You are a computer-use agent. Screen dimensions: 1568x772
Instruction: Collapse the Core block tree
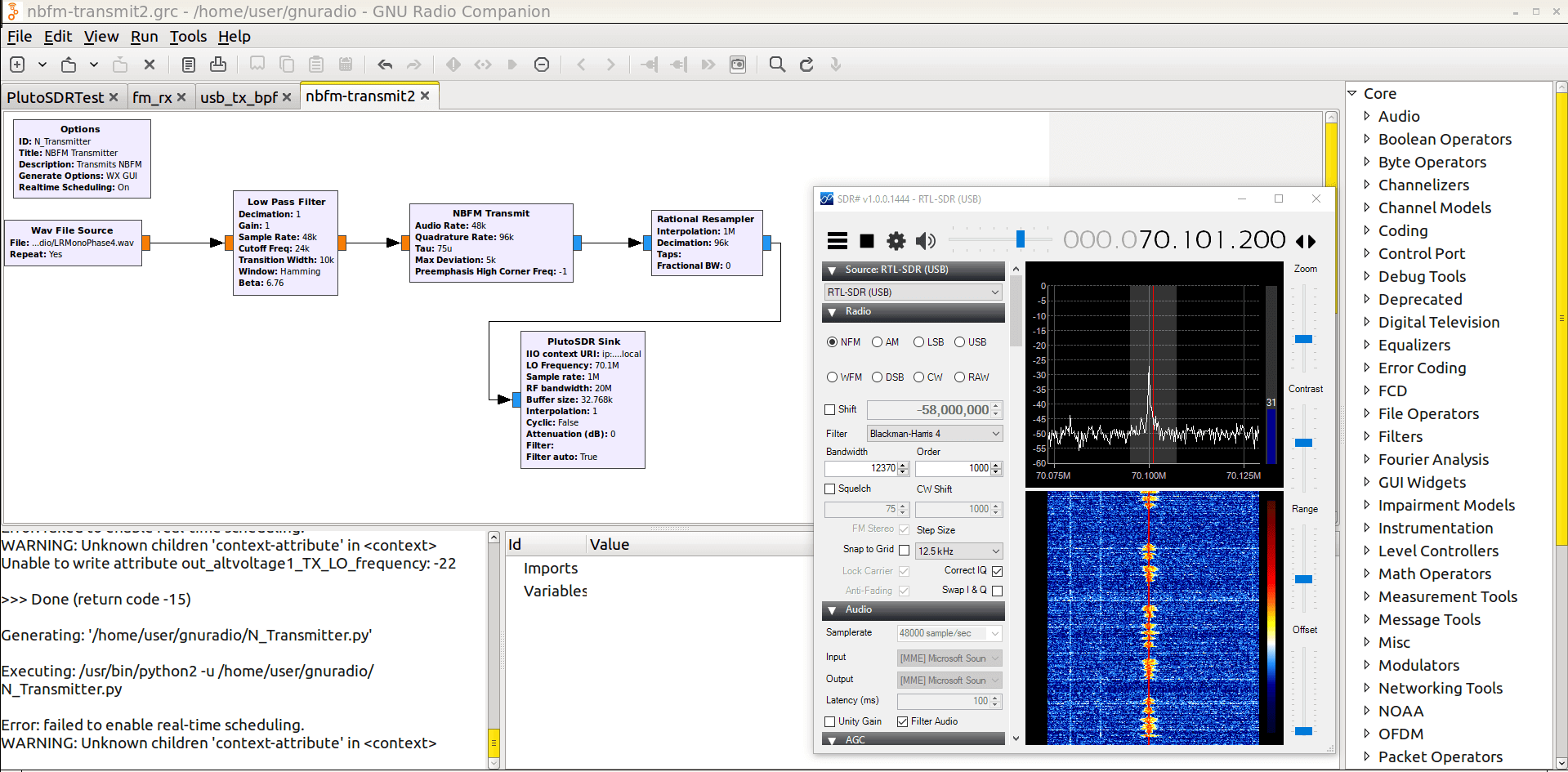tap(1352, 93)
